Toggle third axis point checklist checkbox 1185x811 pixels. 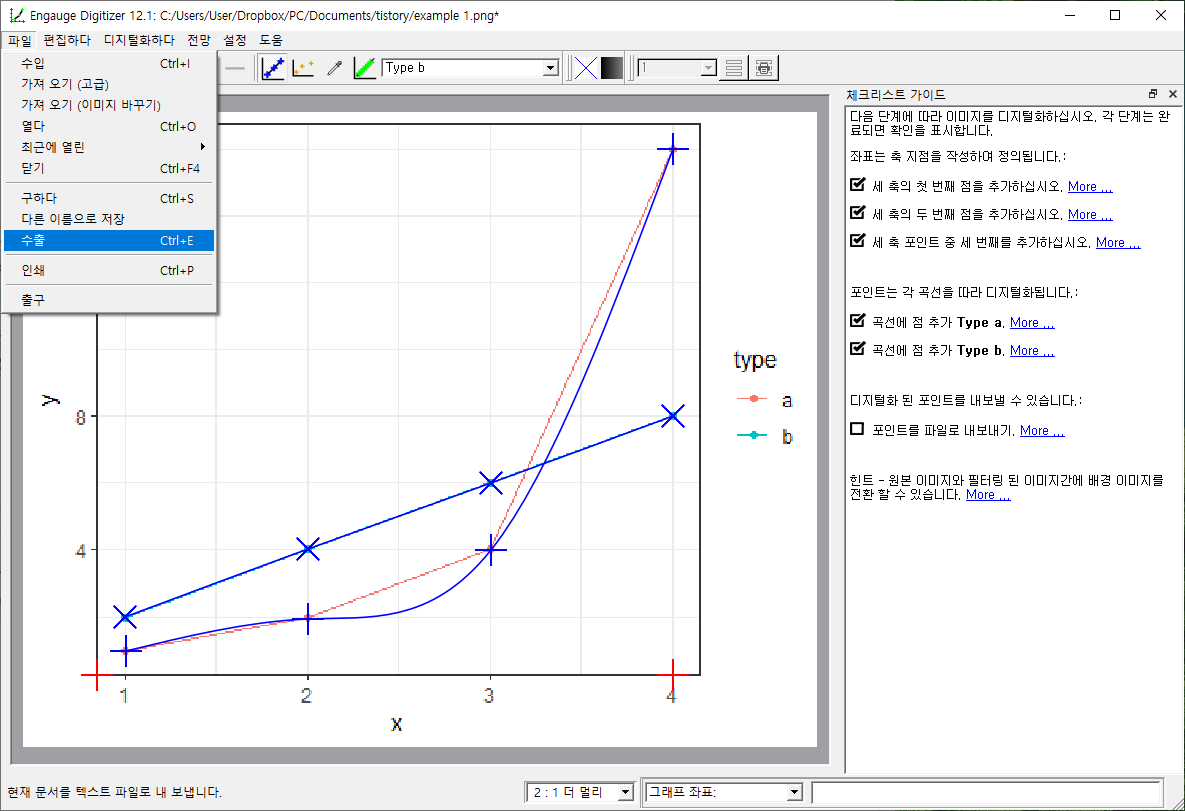click(857, 240)
